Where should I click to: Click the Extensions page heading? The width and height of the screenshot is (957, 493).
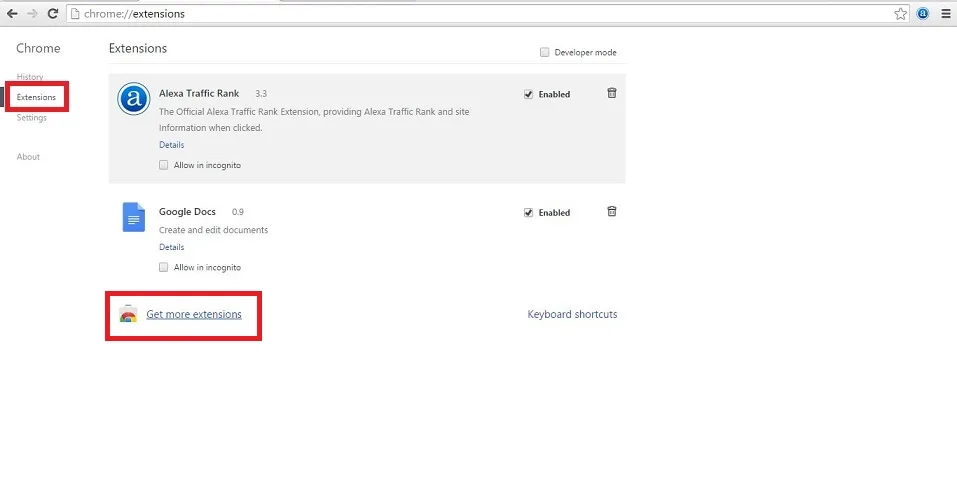138,48
